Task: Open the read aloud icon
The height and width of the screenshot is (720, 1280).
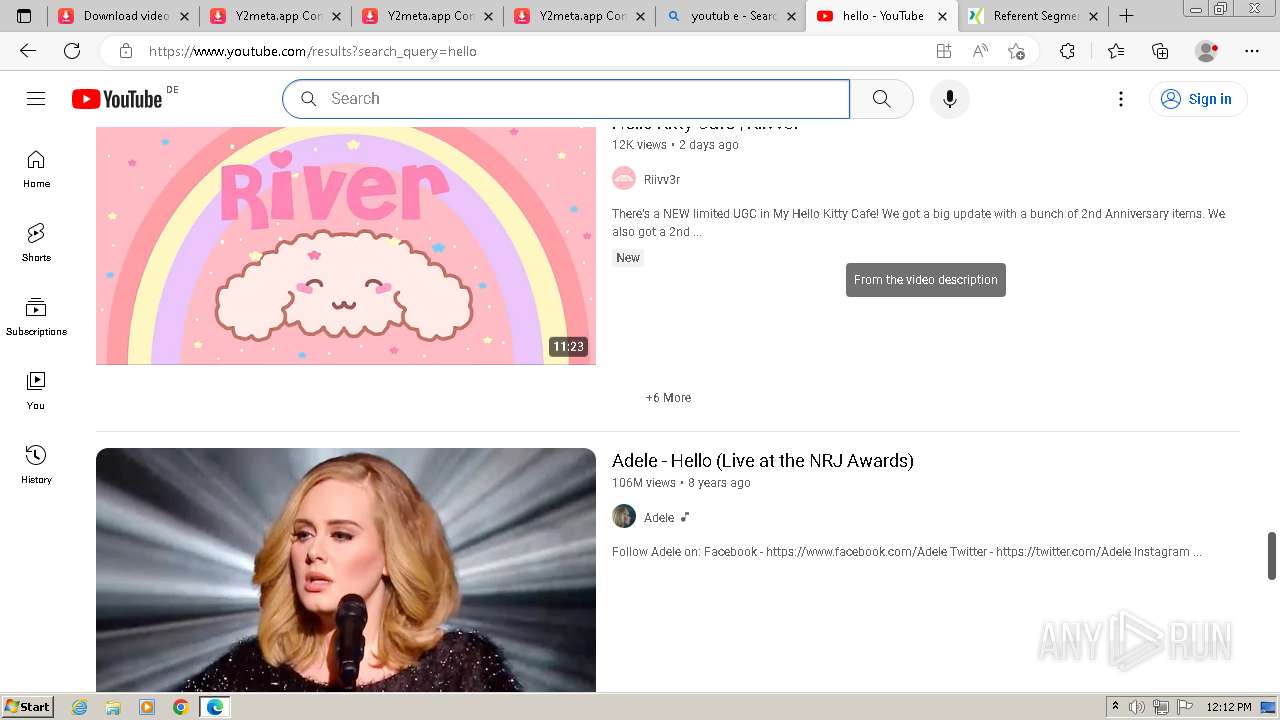Action: click(x=980, y=51)
